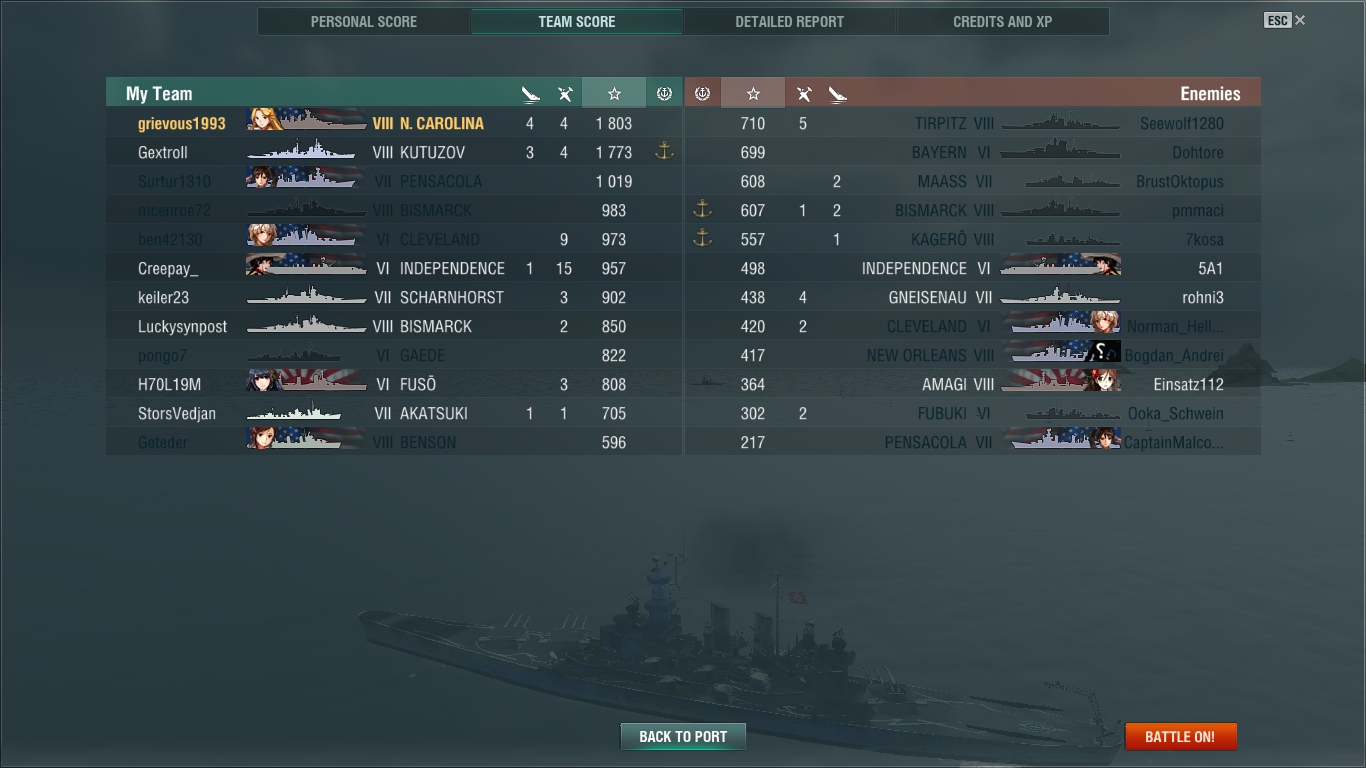Click My Team base capture anchor header icon
Viewport: 1366px width, 768px height.
[664, 93]
